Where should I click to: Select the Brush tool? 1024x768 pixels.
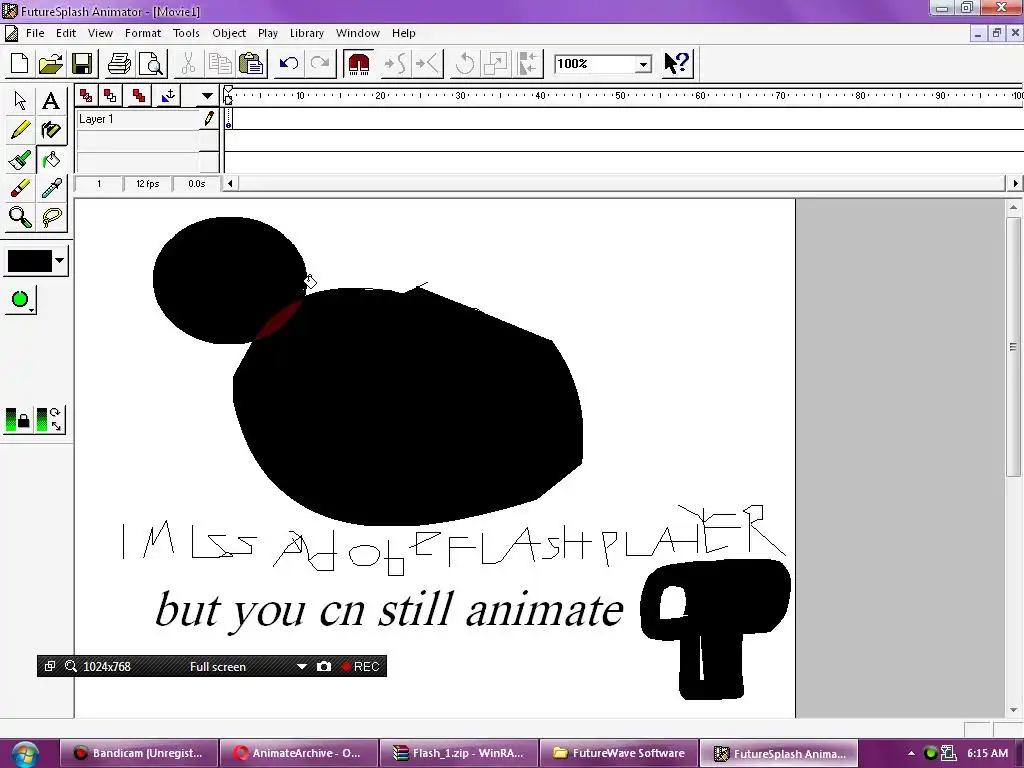click(20, 159)
